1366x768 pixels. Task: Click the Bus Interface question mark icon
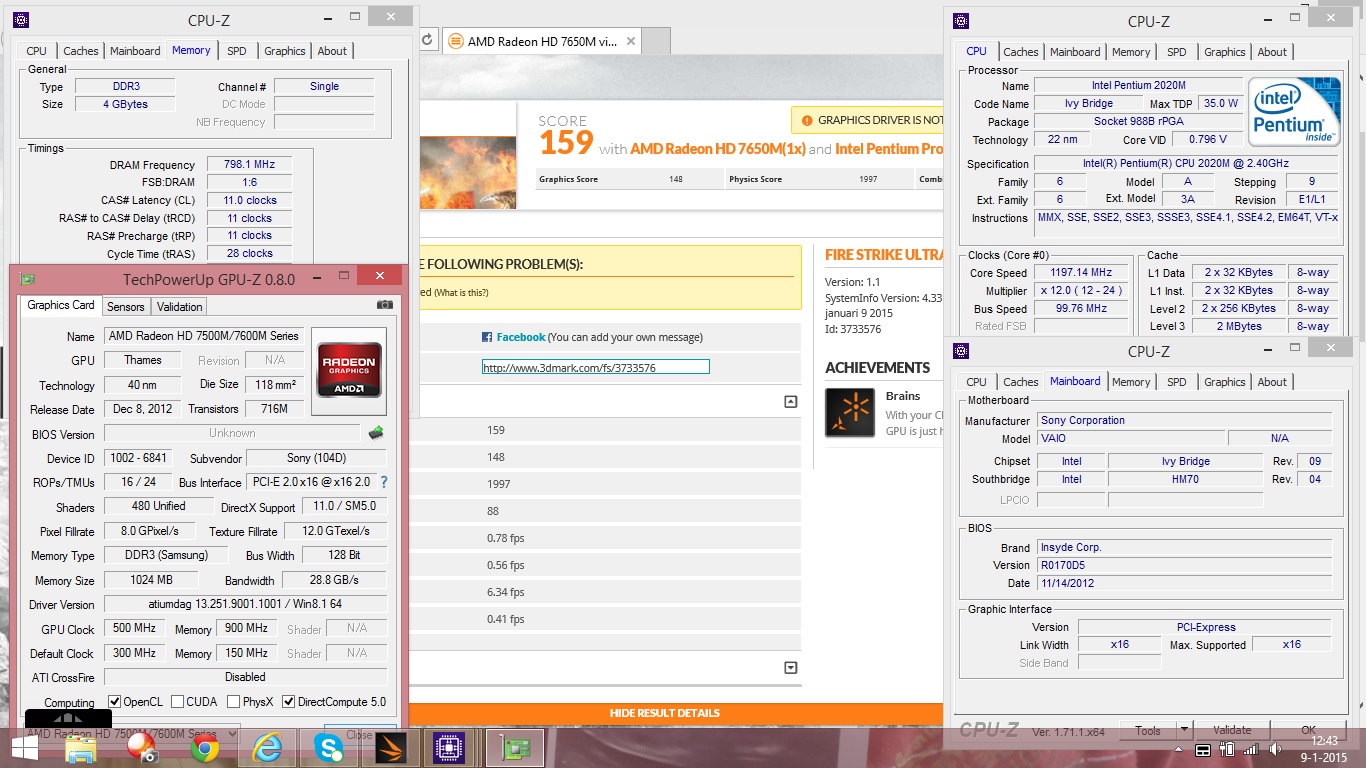(x=384, y=482)
